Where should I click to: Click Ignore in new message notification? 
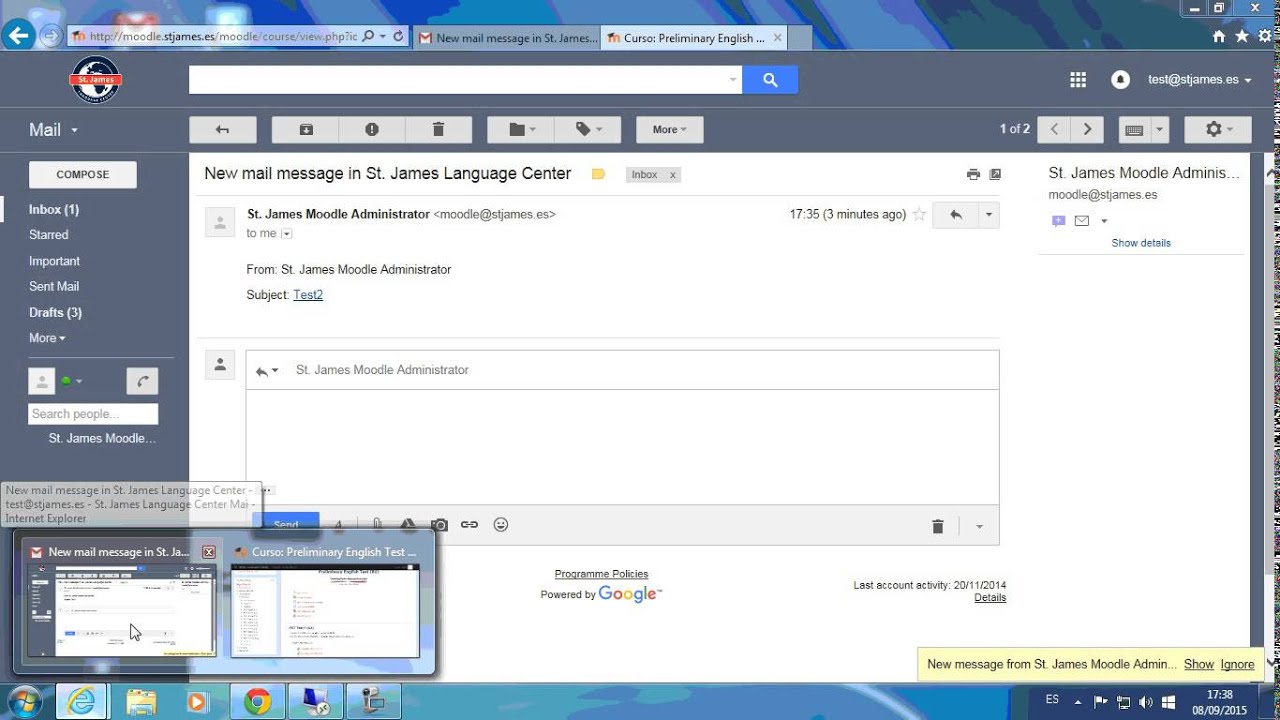coord(1237,664)
